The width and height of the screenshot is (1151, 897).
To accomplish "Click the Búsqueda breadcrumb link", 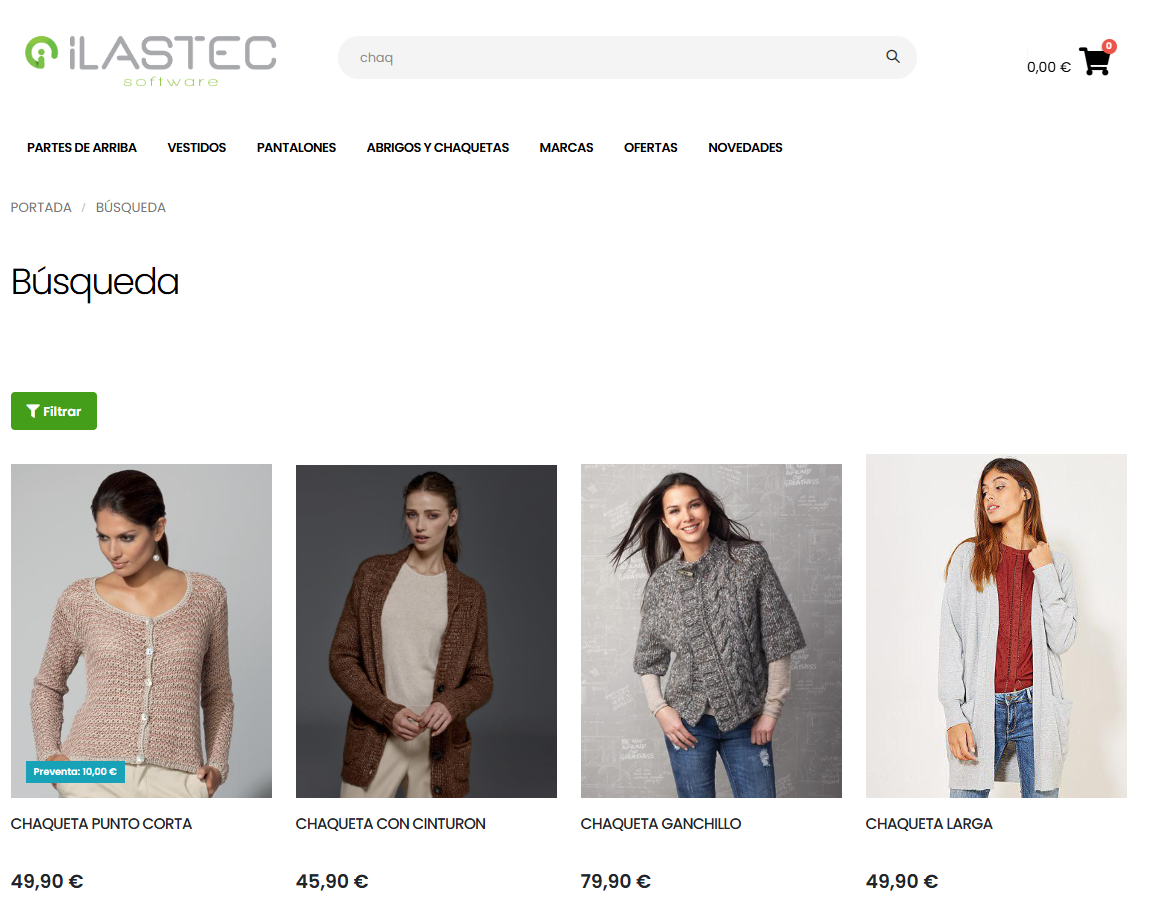I will [x=131, y=208].
